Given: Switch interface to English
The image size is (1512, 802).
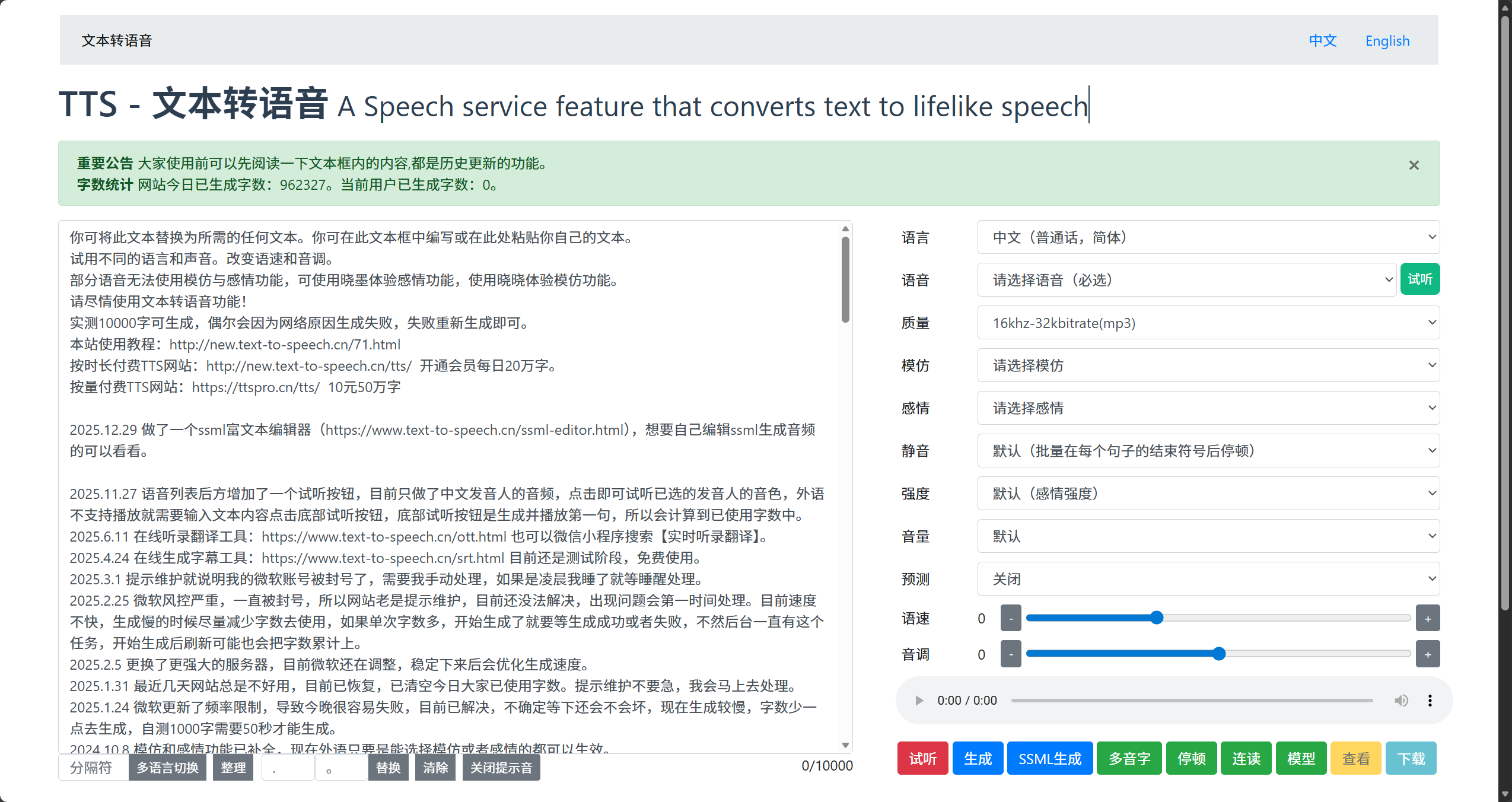Looking at the screenshot, I should (1387, 40).
